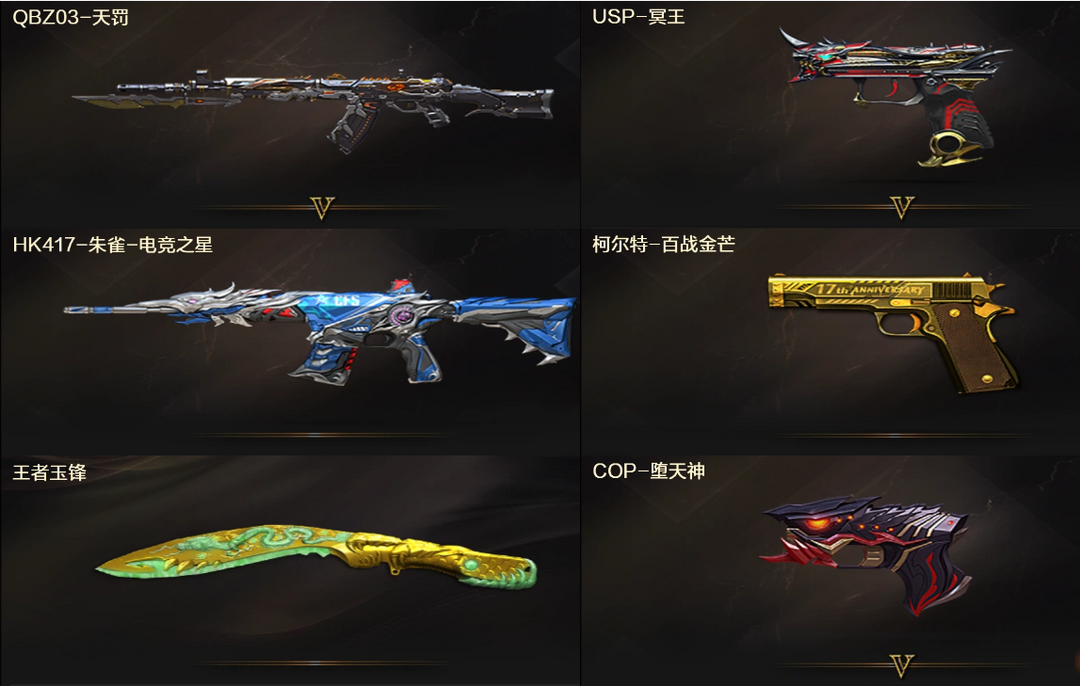Image resolution: width=1080 pixels, height=686 pixels.
Task: Click the golden divider under HK417-朱雀-电竞之星
Action: 322,435
